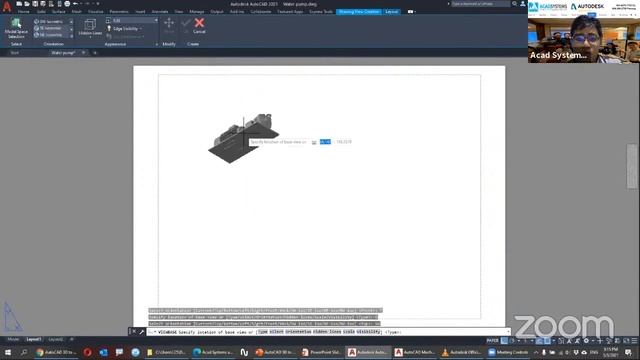Add a new drawing tab with plus

[95, 53]
